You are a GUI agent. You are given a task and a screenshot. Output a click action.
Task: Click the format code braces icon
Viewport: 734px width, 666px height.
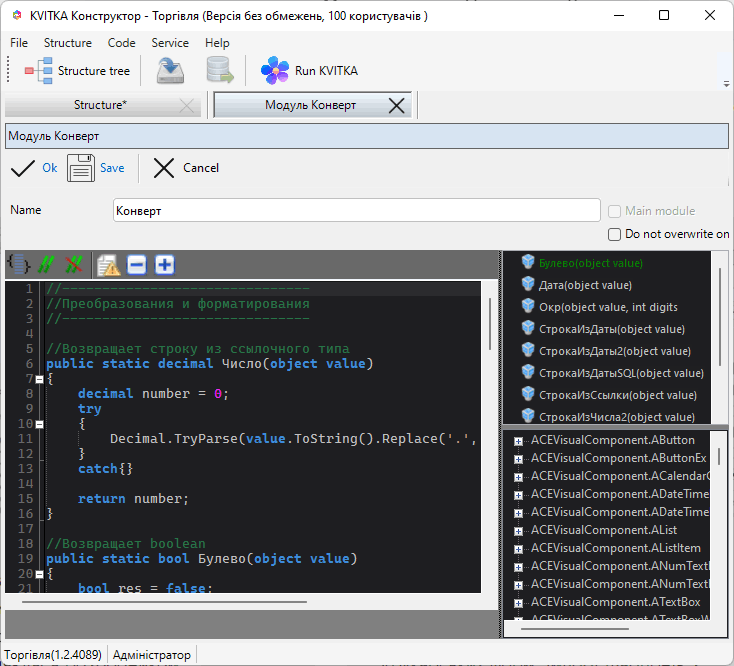click(19, 265)
